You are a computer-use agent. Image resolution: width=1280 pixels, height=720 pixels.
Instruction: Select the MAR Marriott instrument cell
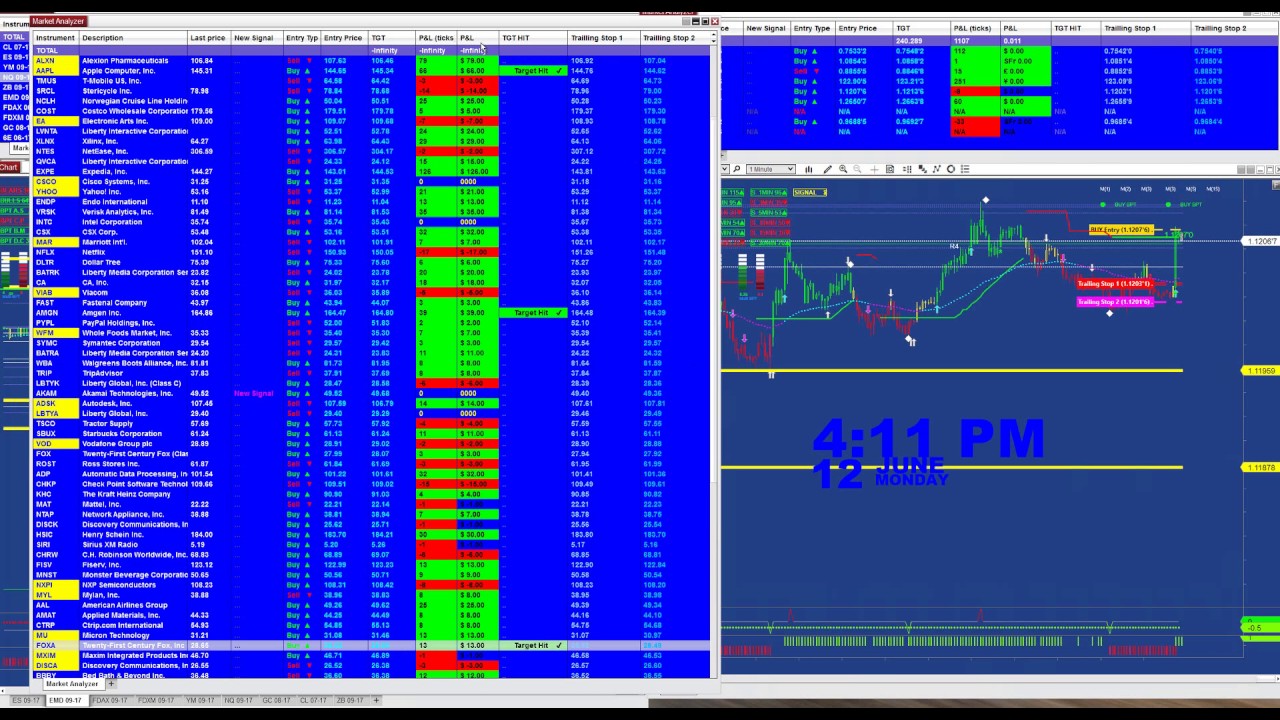[55, 242]
